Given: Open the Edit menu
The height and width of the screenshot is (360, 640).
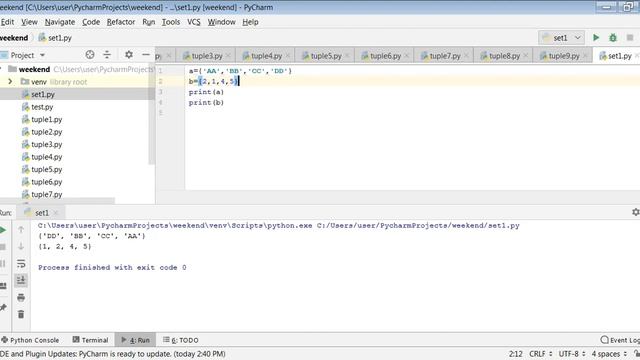Looking at the screenshot, I should (x=7, y=22).
